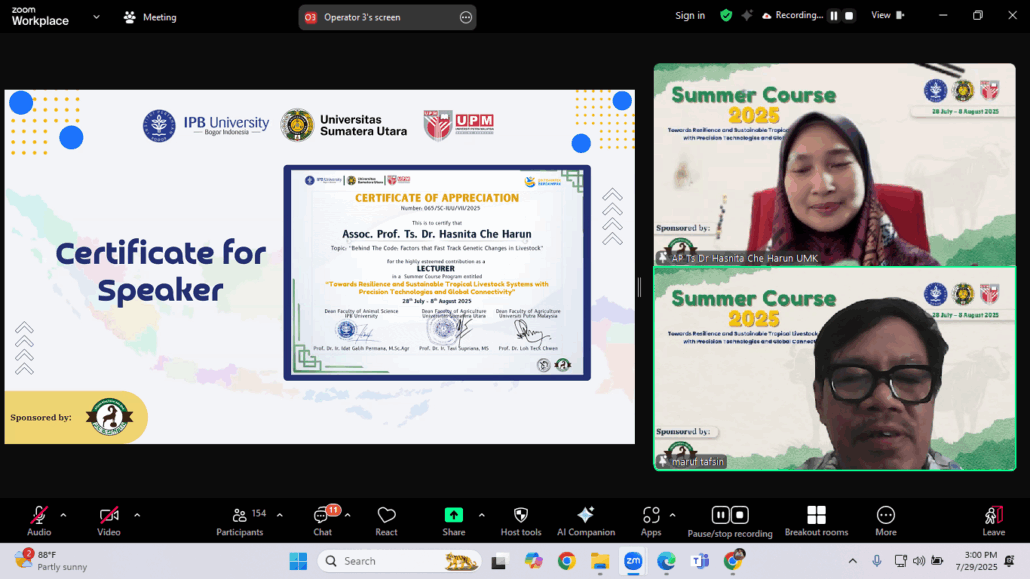Viewport: 1030px width, 579px height.
Task: Click the green encryption shield icon
Action: 726,16
